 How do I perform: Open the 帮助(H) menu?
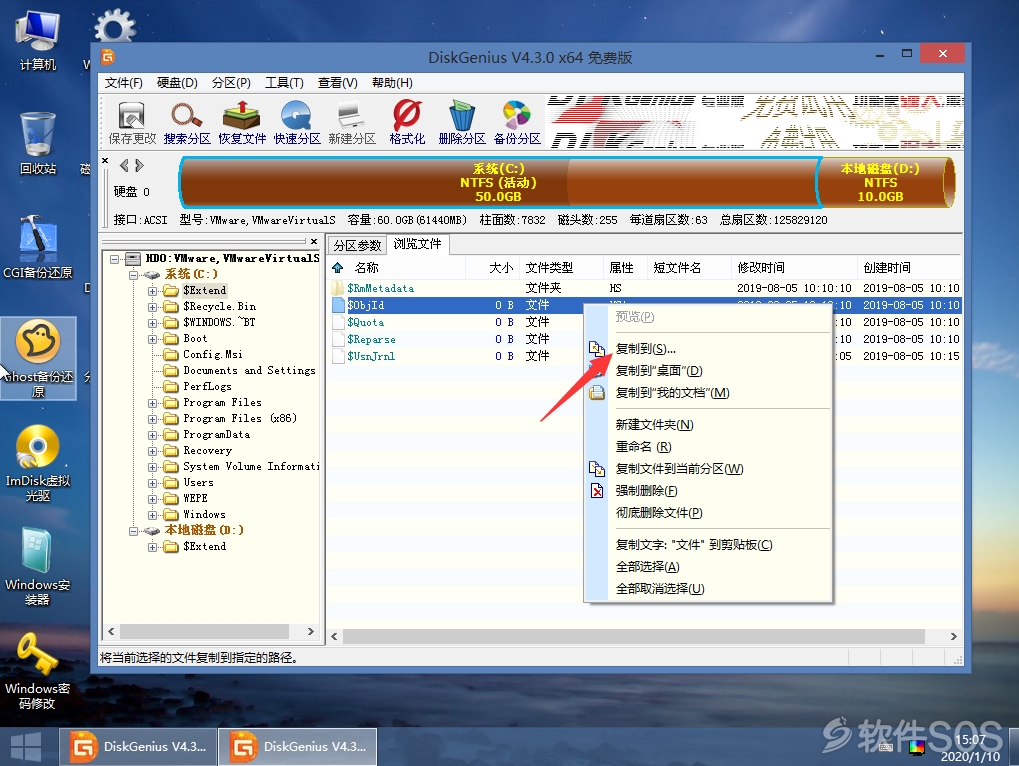tap(392, 83)
